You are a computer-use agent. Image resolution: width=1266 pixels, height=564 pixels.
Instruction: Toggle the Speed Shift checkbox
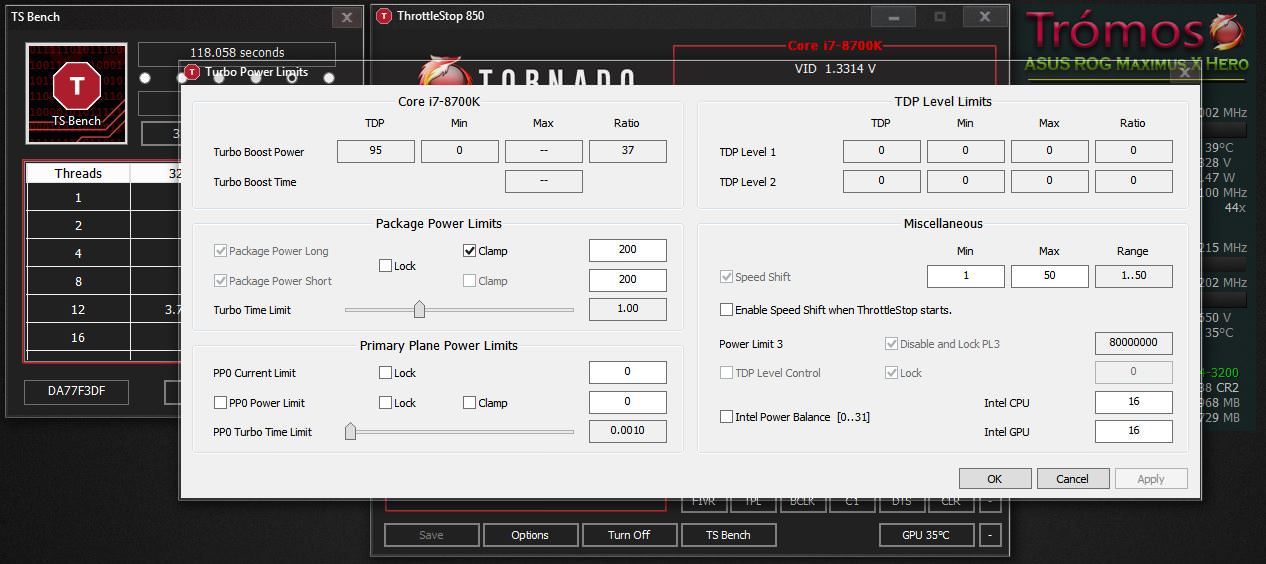pos(726,277)
